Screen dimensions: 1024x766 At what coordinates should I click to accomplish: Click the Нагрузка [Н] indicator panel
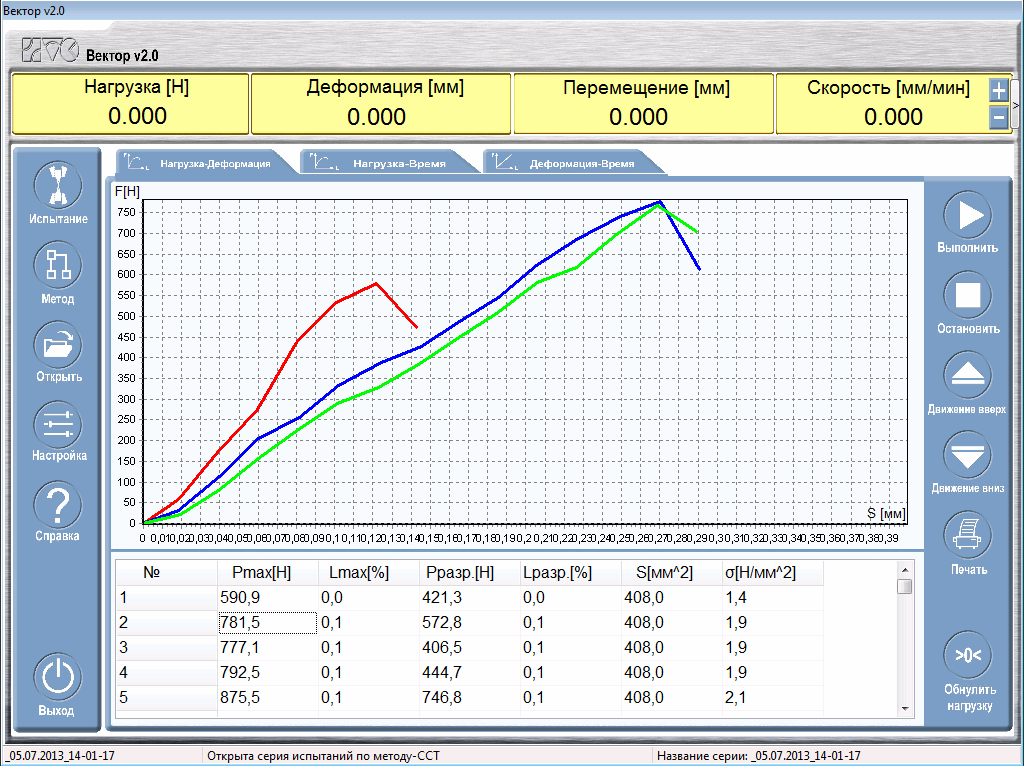[x=131, y=104]
